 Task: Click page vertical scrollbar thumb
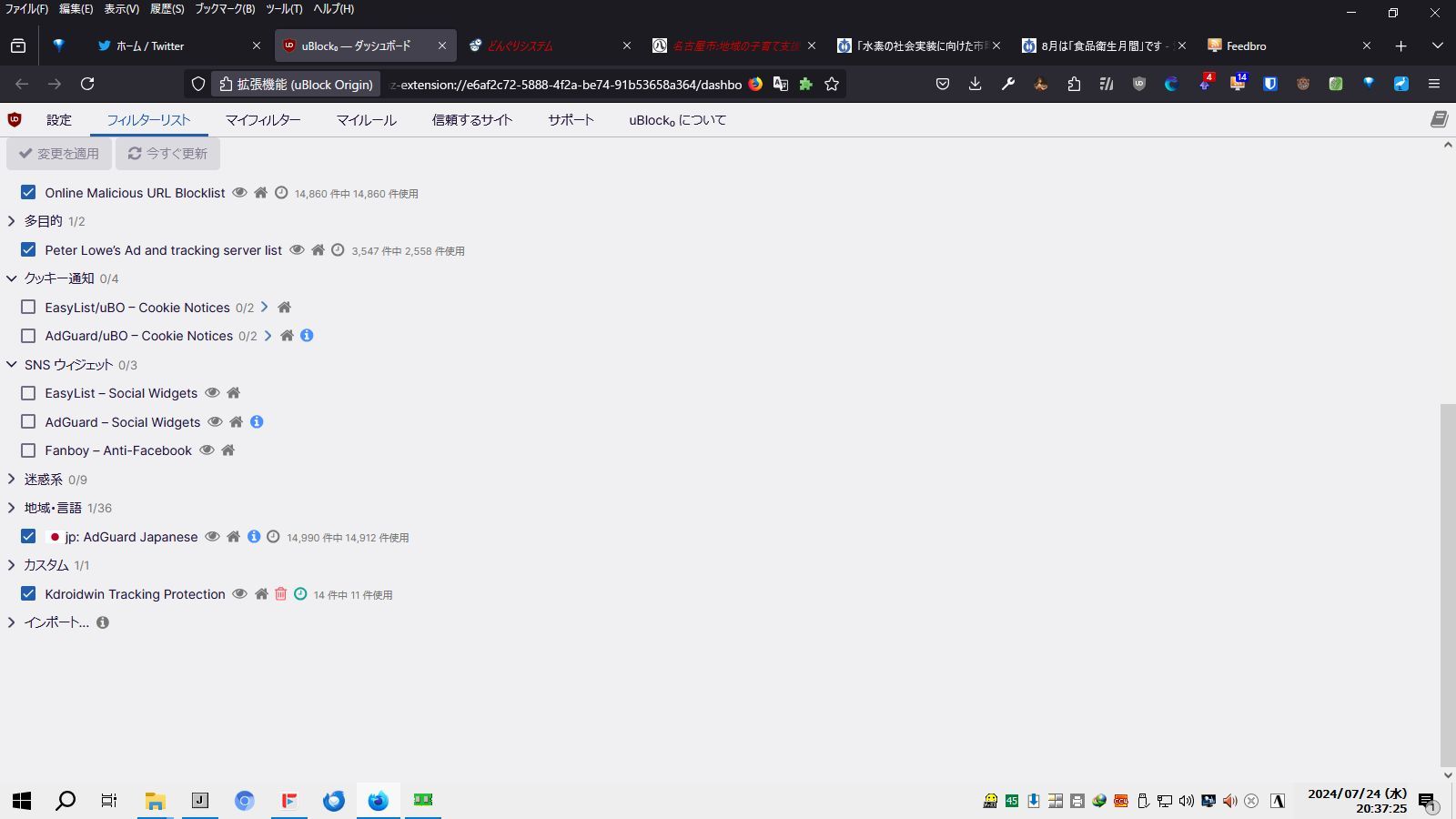point(1448,585)
